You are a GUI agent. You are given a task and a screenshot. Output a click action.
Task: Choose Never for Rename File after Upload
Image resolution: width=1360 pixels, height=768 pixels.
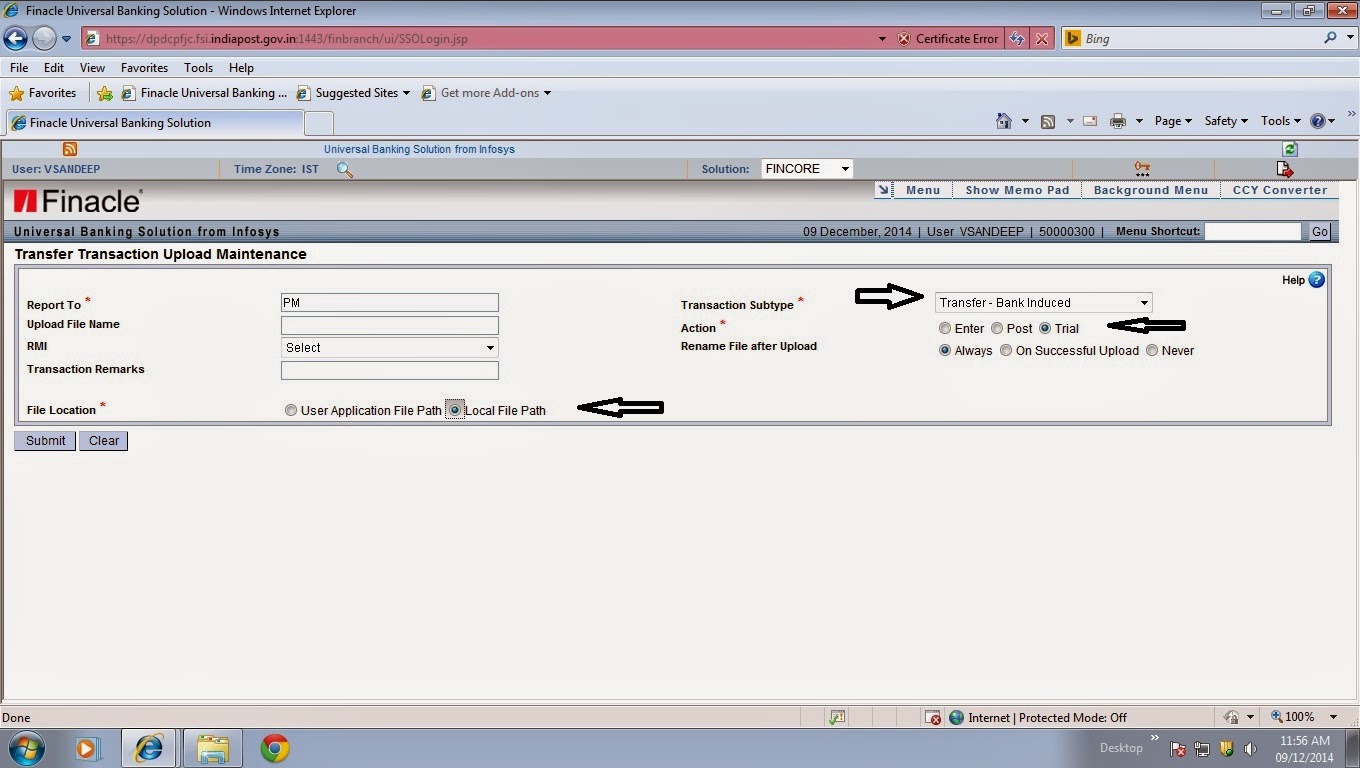click(1151, 350)
